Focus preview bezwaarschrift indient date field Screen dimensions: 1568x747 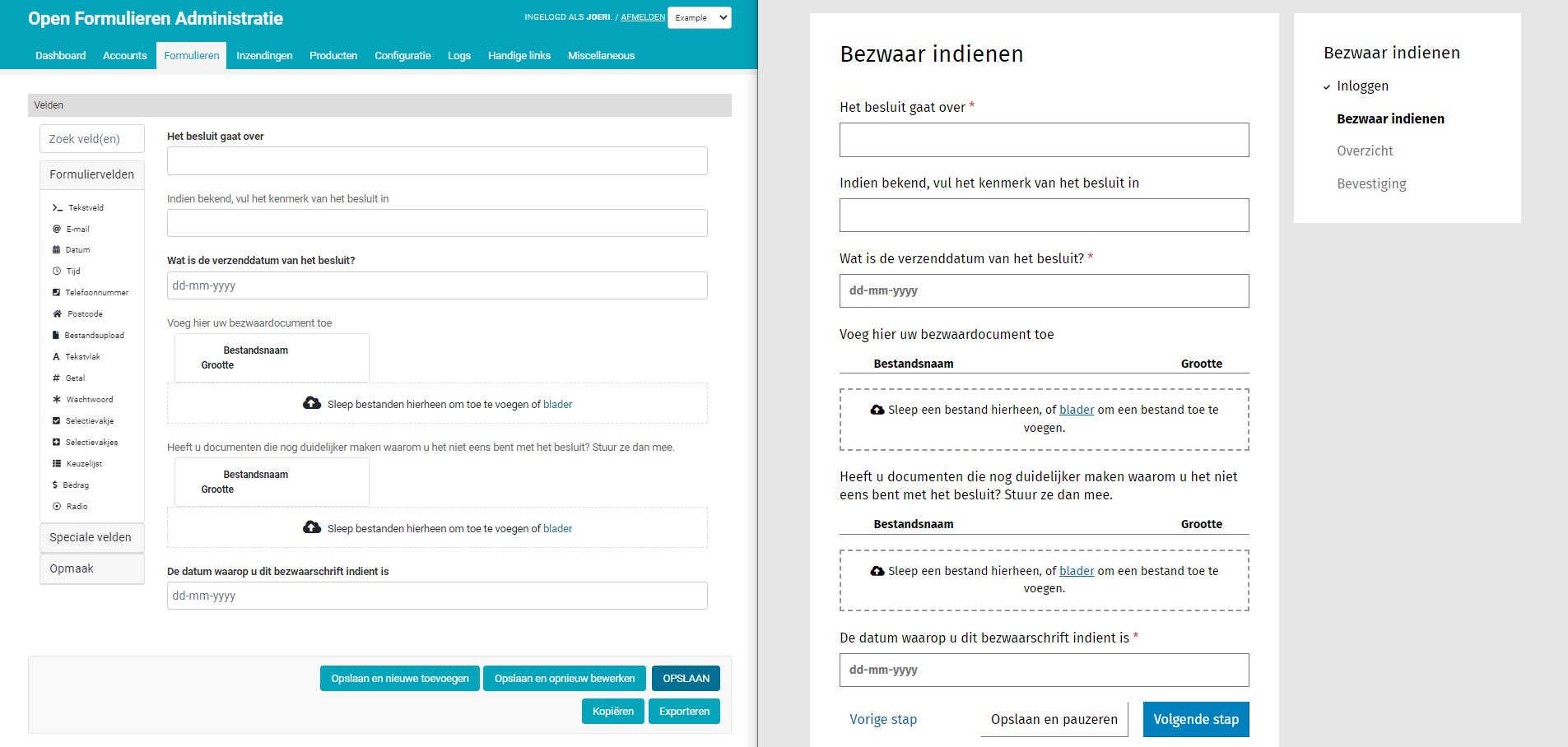click(x=1045, y=670)
